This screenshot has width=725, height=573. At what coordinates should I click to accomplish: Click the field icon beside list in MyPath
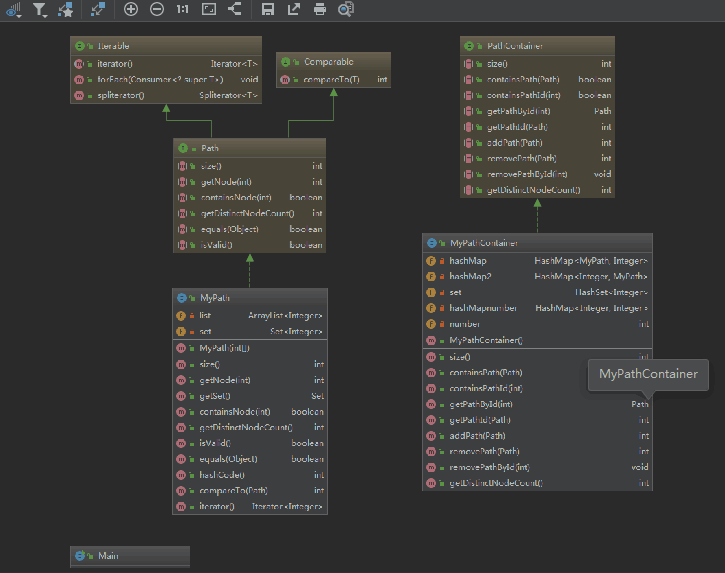[181, 315]
